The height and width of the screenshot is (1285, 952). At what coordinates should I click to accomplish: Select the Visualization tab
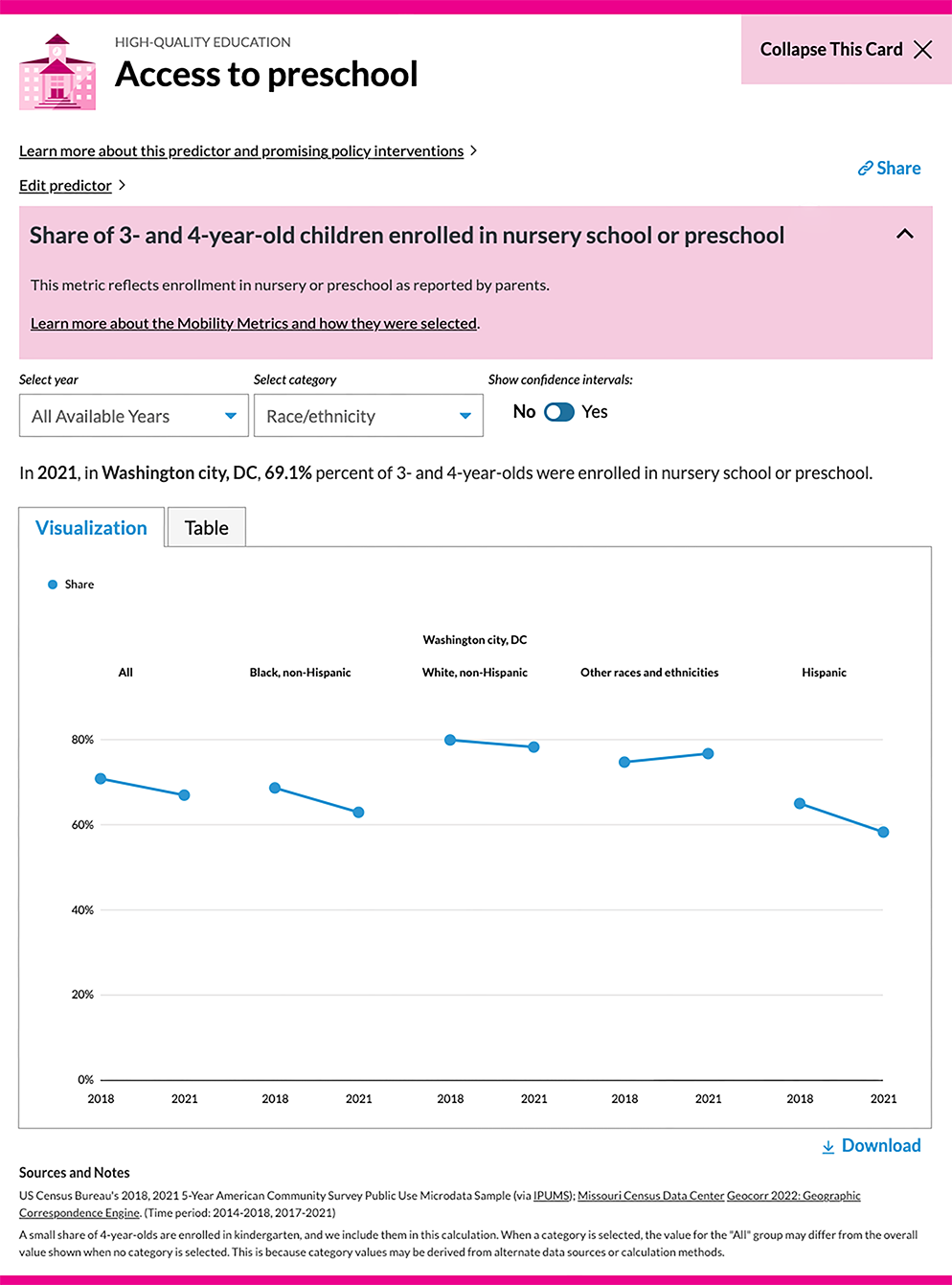tap(92, 528)
